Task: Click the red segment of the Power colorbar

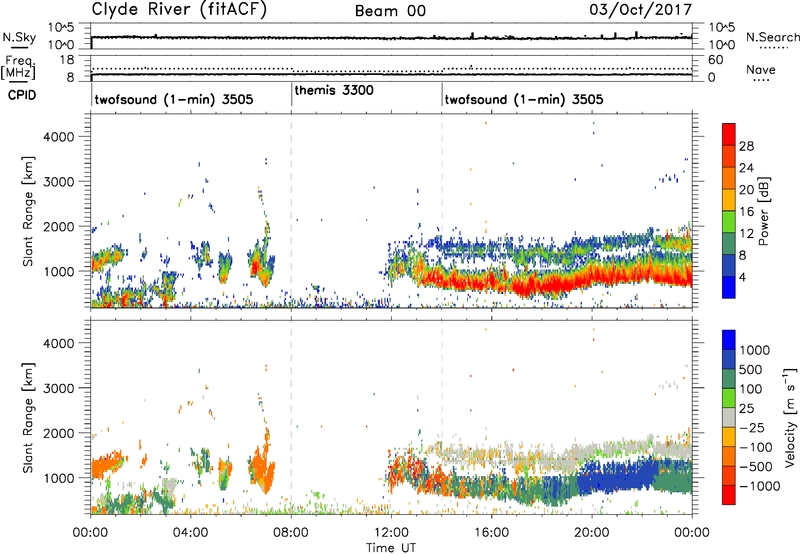Action: click(x=729, y=134)
